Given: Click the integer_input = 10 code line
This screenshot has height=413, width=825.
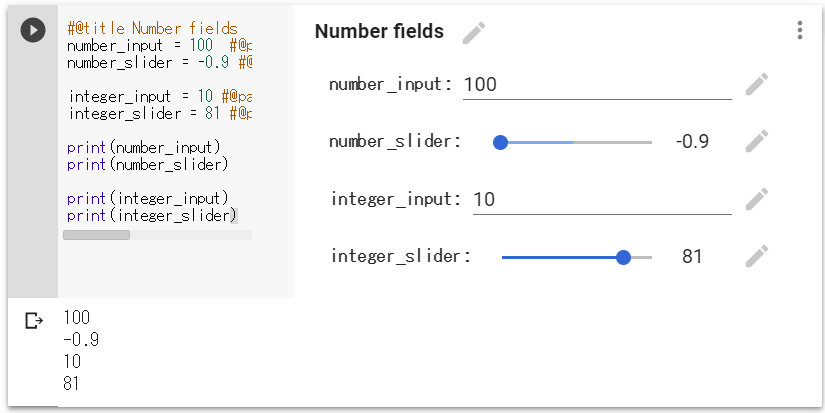Looking at the screenshot, I should pos(150,96).
